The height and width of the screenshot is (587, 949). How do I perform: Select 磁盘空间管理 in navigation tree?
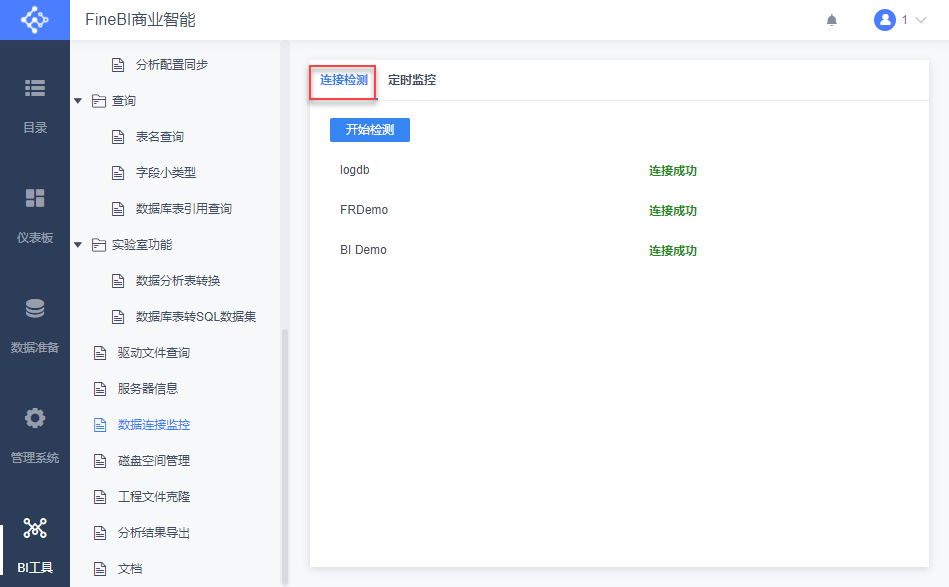click(153, 461)
